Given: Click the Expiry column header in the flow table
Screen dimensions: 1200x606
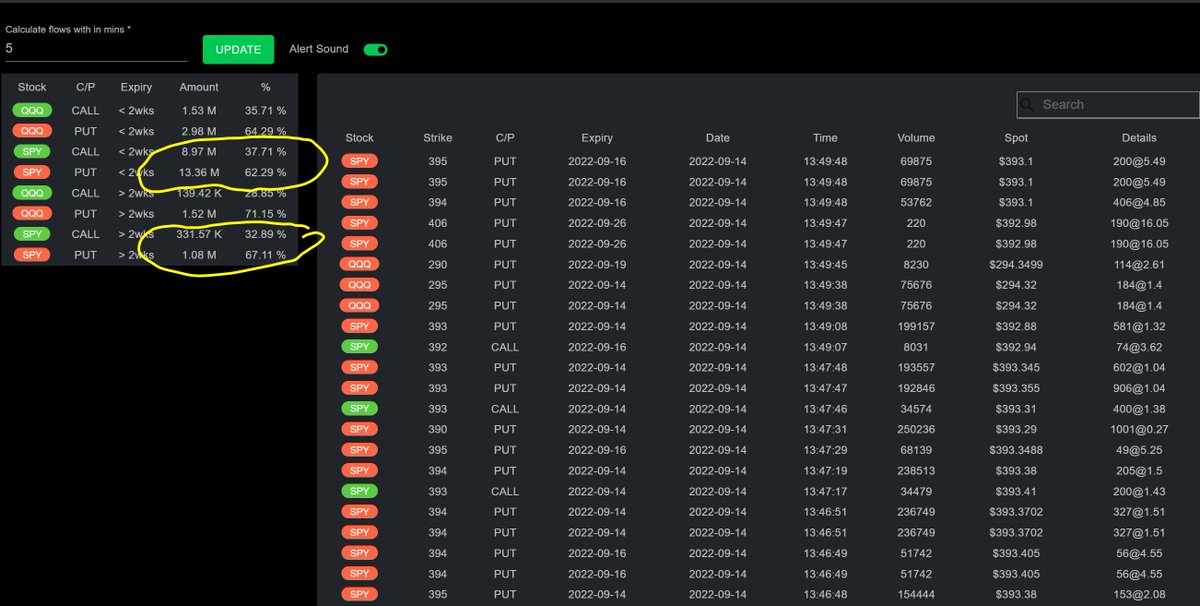Looking at the screenshot, I should [x=597, y=138].
